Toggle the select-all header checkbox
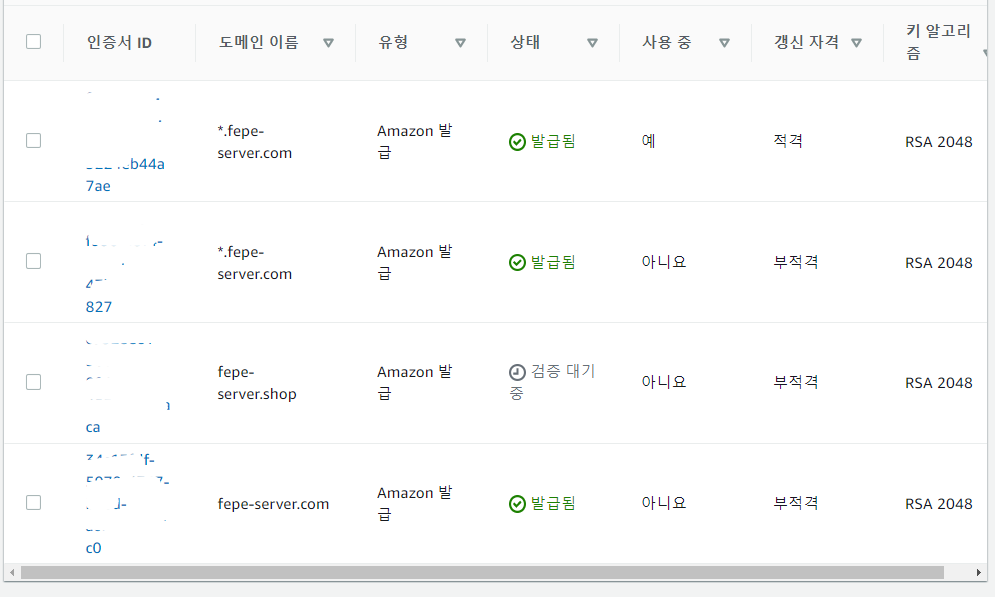The width and height of the screenshot is (995, 597). (x=34, y=42)
